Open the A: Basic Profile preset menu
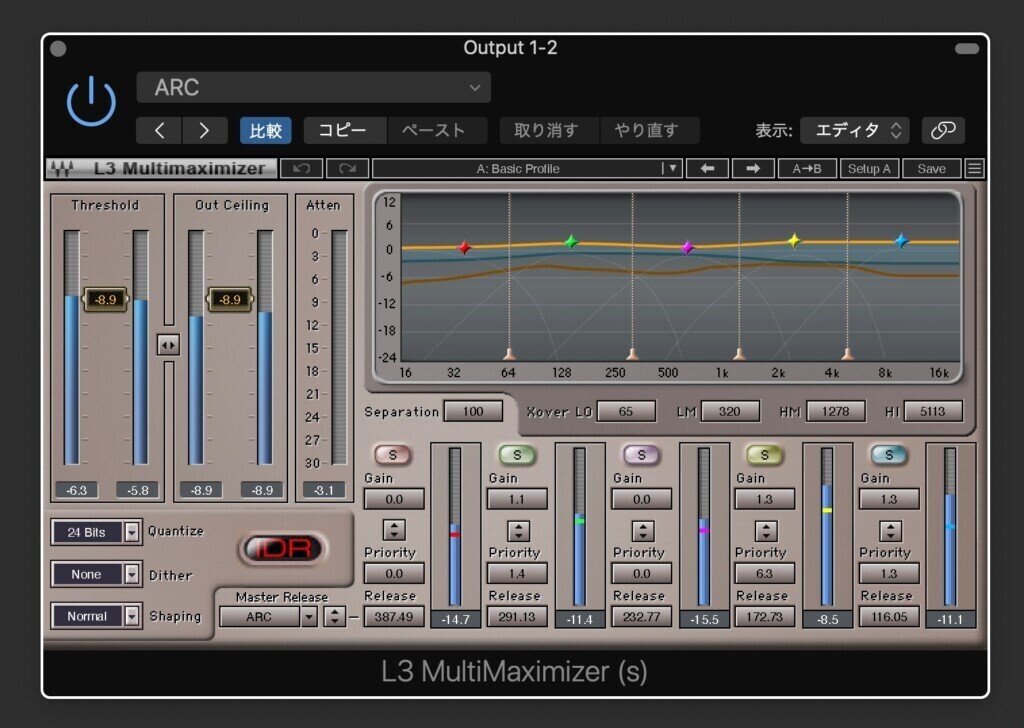 click(520, 168)
